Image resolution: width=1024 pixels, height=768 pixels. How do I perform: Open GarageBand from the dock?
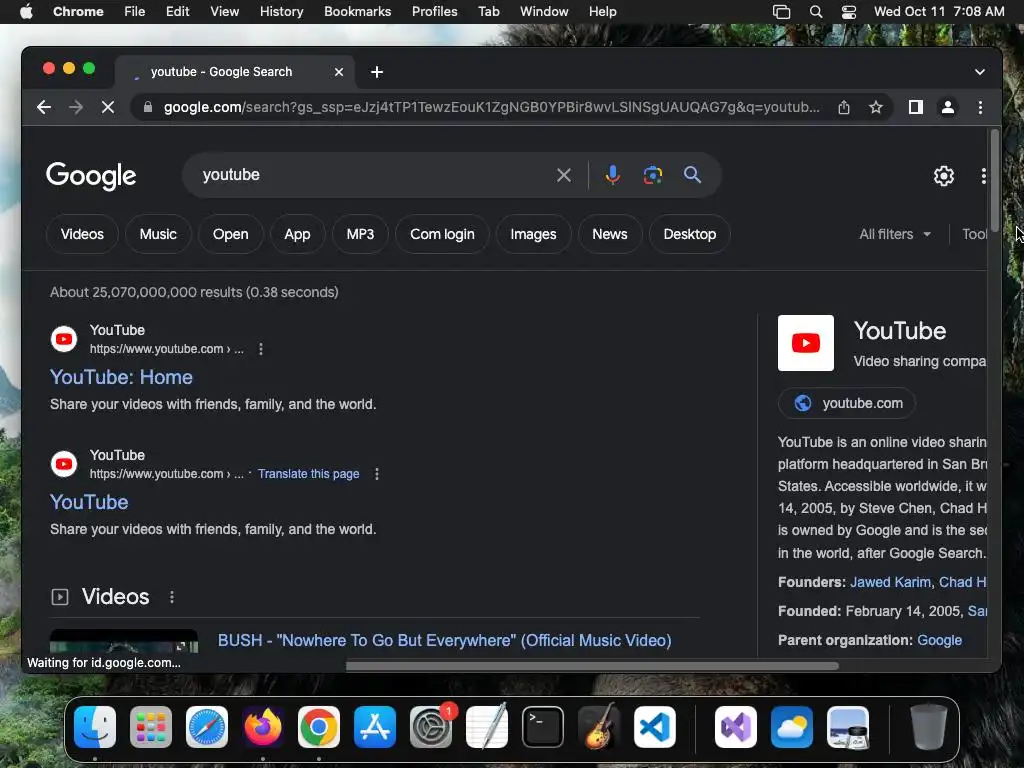click(599, 726)
